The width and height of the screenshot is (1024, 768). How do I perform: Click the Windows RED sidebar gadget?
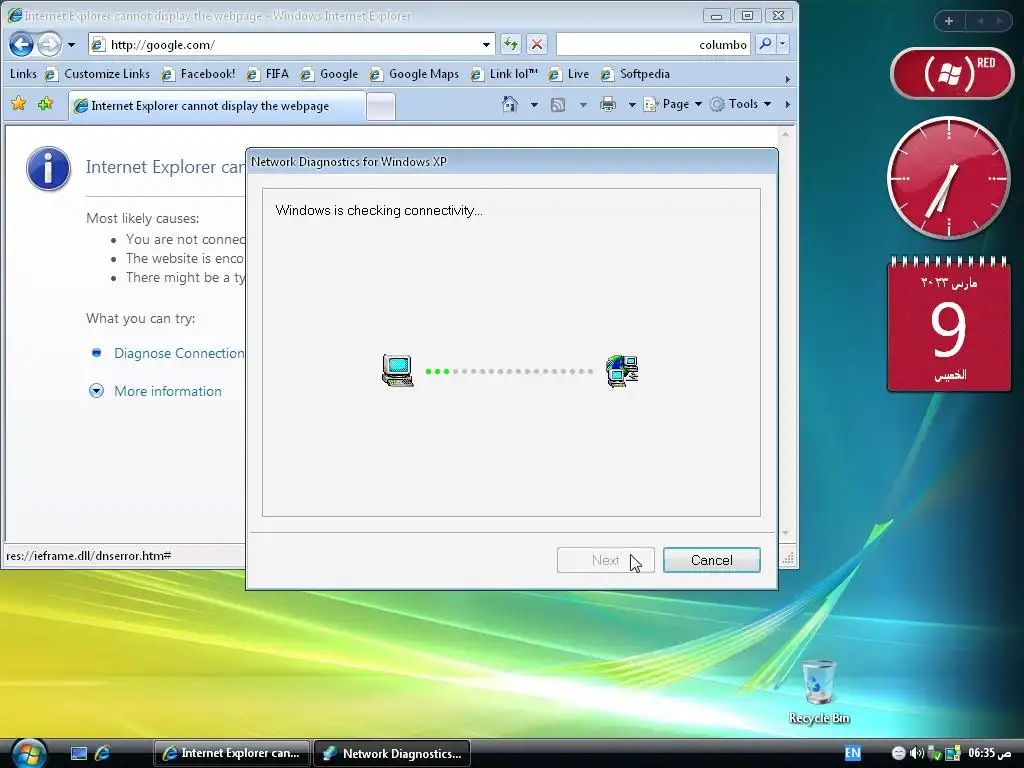(x=952, y=73)
